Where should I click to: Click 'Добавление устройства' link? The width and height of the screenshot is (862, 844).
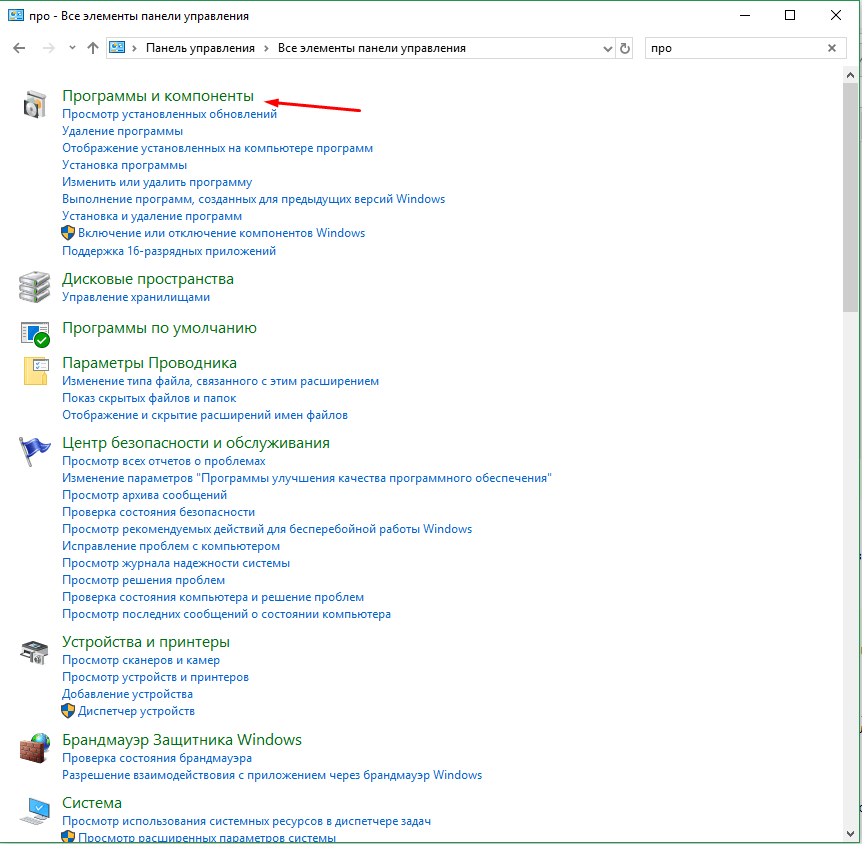(x=128, y=694)
